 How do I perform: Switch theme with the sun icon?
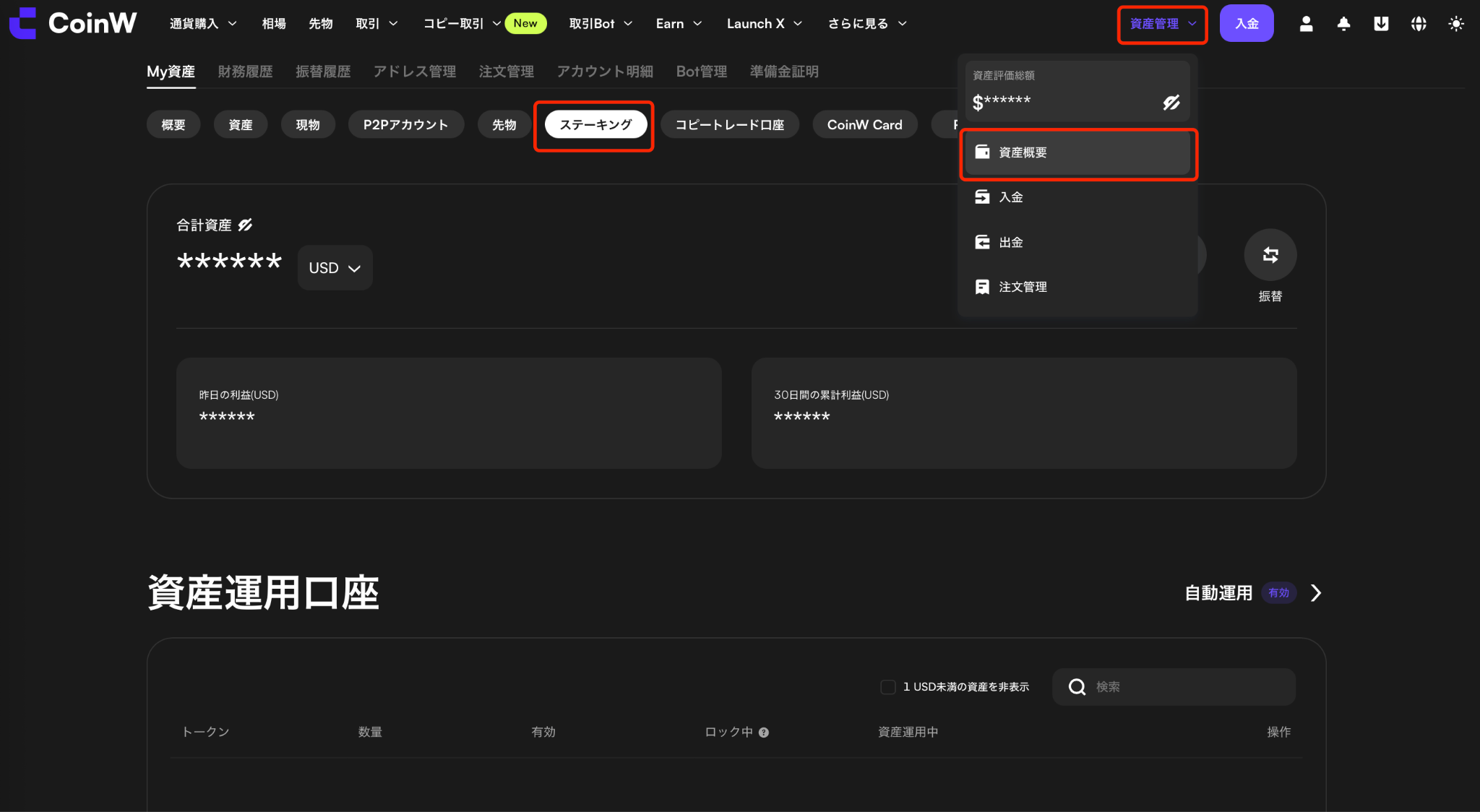click(1456, 24)
